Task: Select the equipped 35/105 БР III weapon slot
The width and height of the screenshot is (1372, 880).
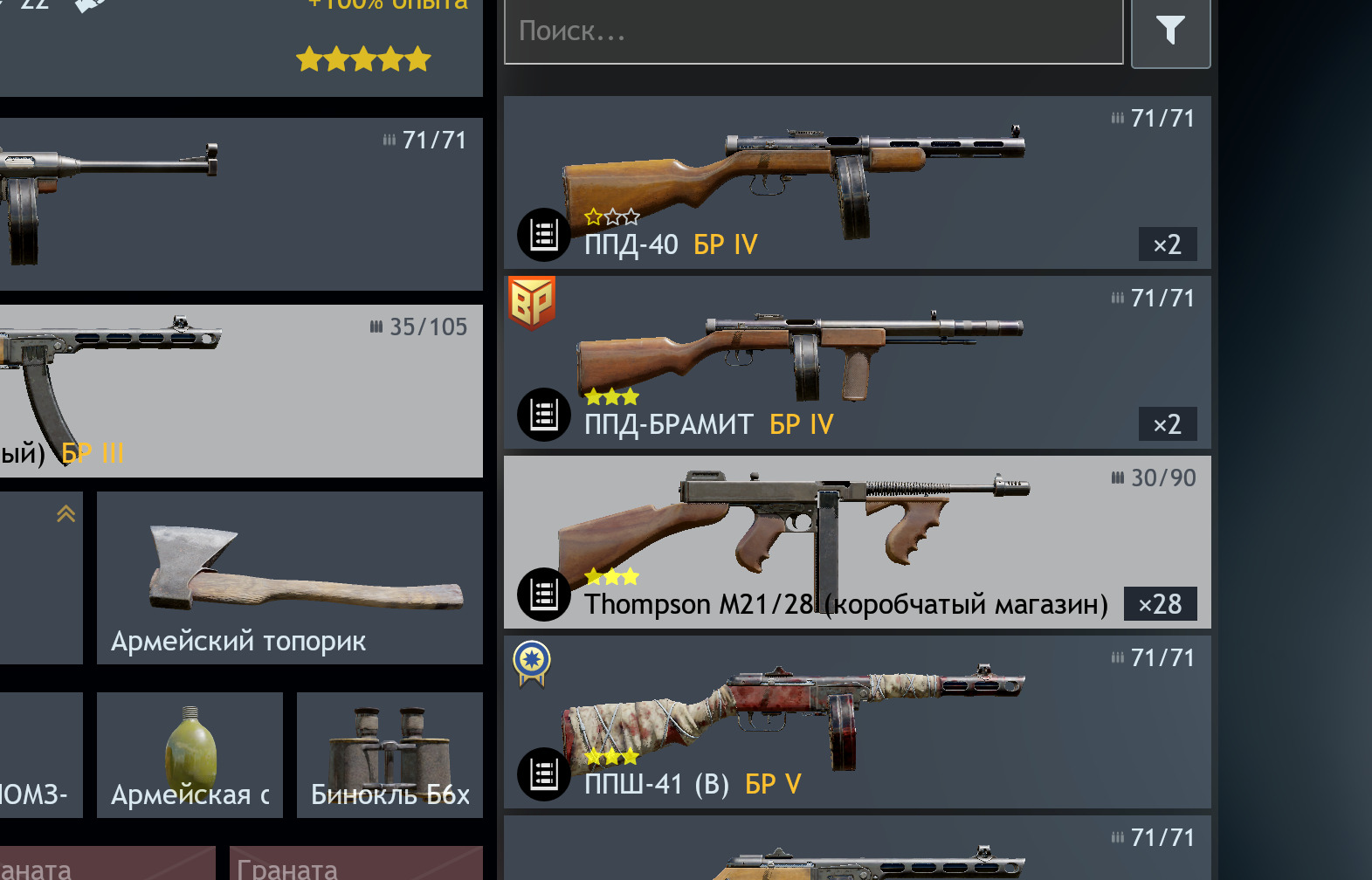Action: pyautogui.click(x=241, y=391)
